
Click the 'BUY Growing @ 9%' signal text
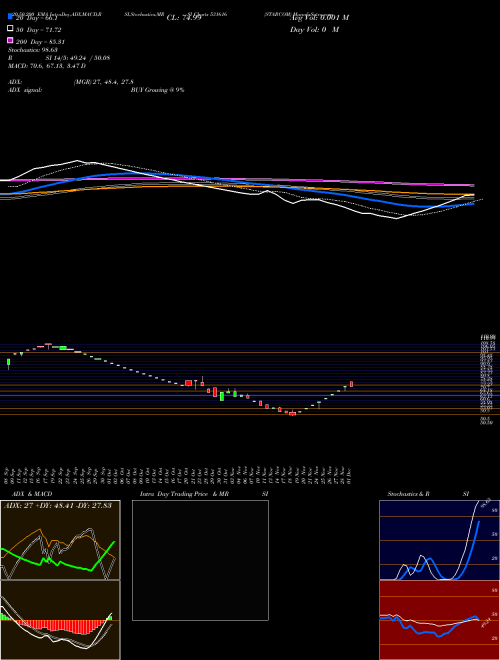coord(157,90)
